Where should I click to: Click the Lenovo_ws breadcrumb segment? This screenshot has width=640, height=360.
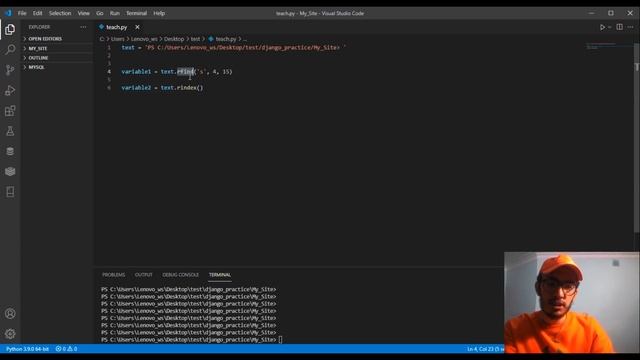(x=144, y=39)
